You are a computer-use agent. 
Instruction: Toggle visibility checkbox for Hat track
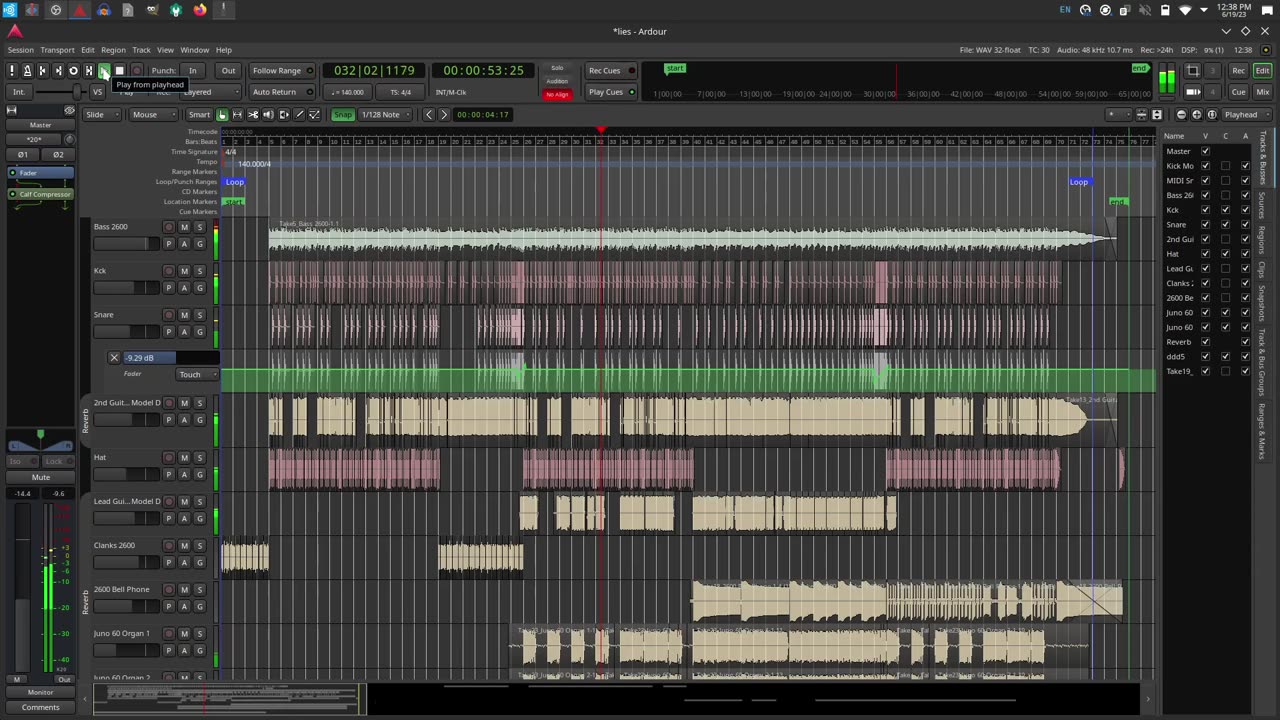pos(1205,254)
